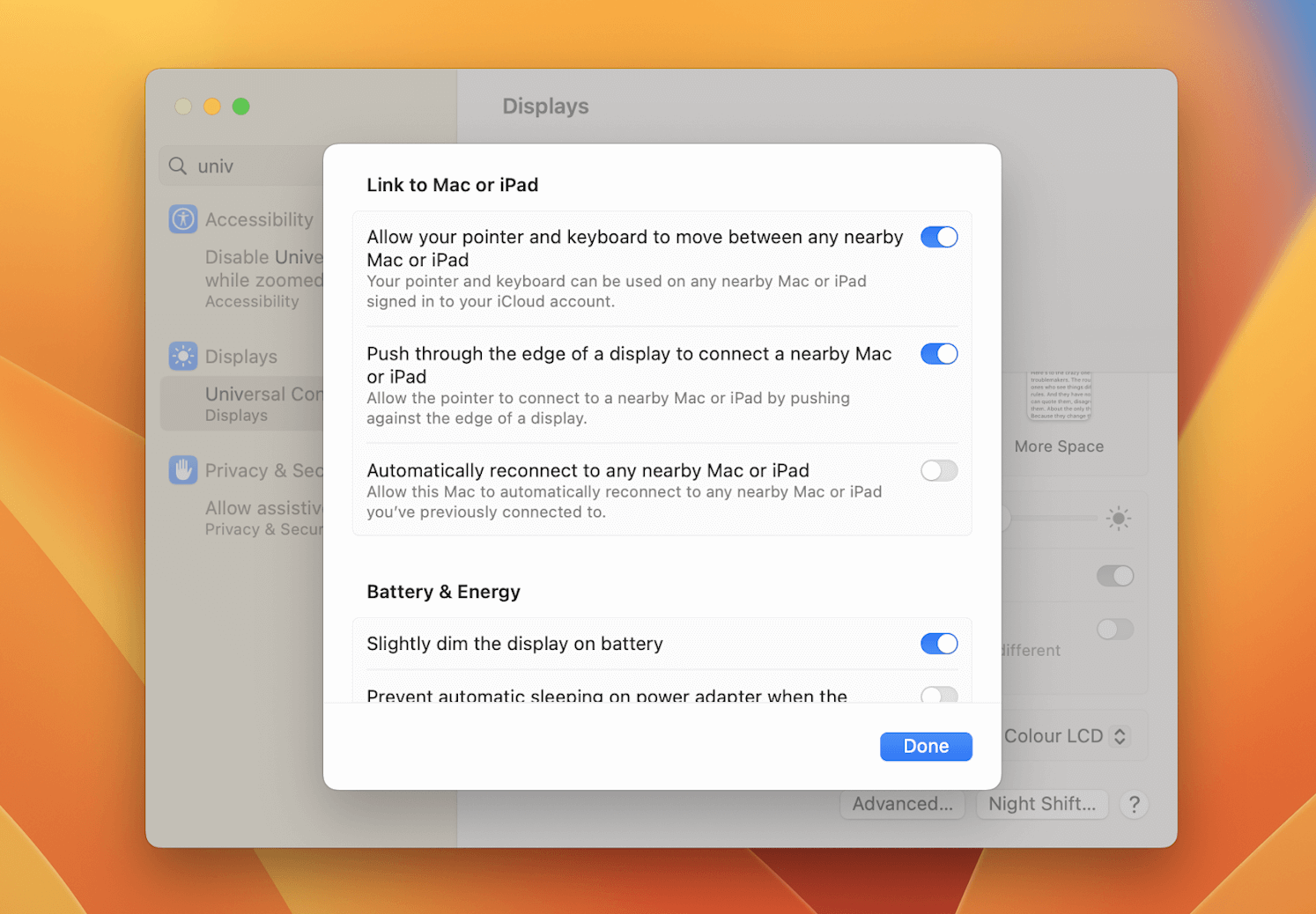Open Advanced display settings
Image resolution: width=1316 pixels, height=914 pixels.
pyautogui.click(x=902, y=804)
